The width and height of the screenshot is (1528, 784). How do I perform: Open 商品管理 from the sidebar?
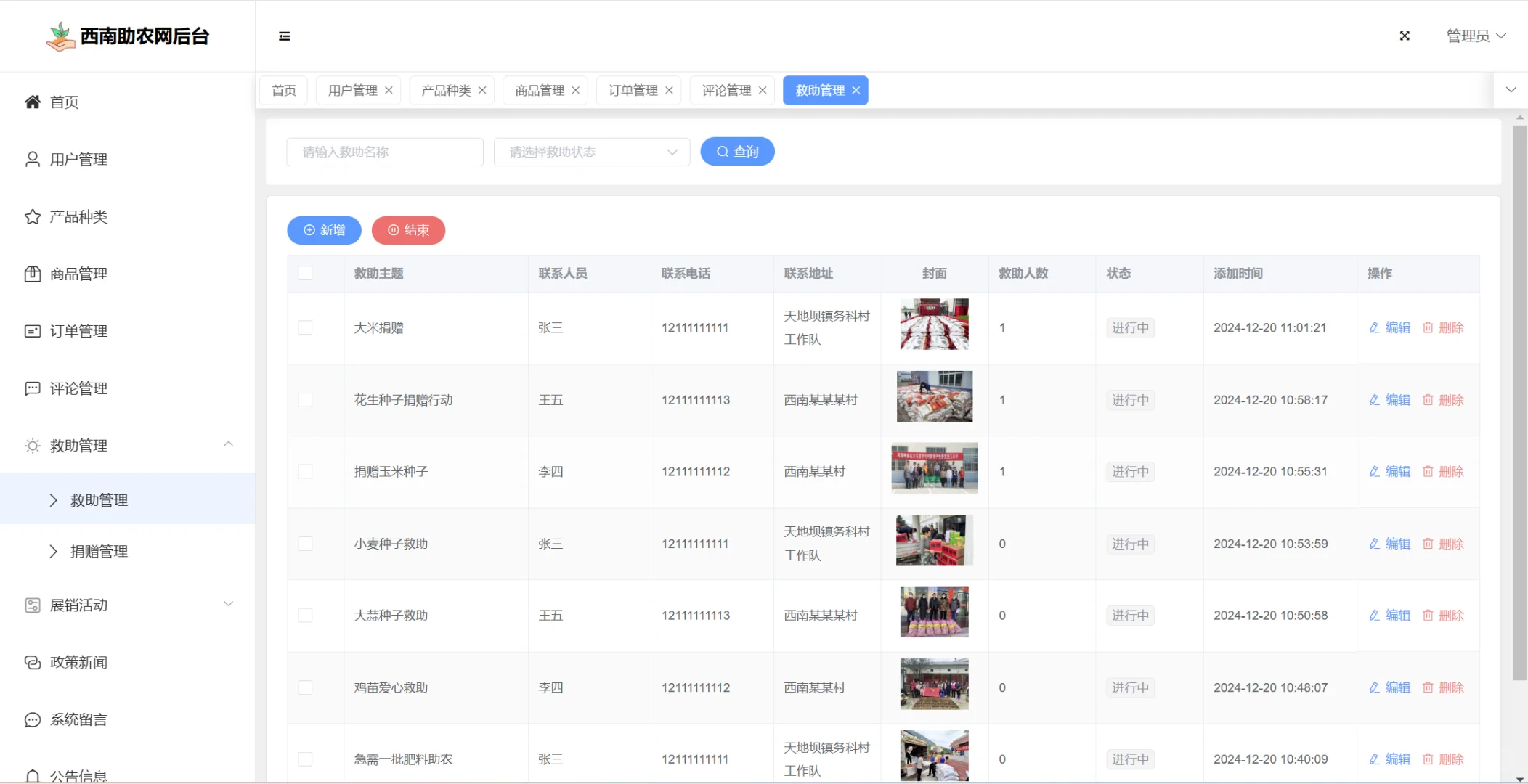click(x=78, y=274)
